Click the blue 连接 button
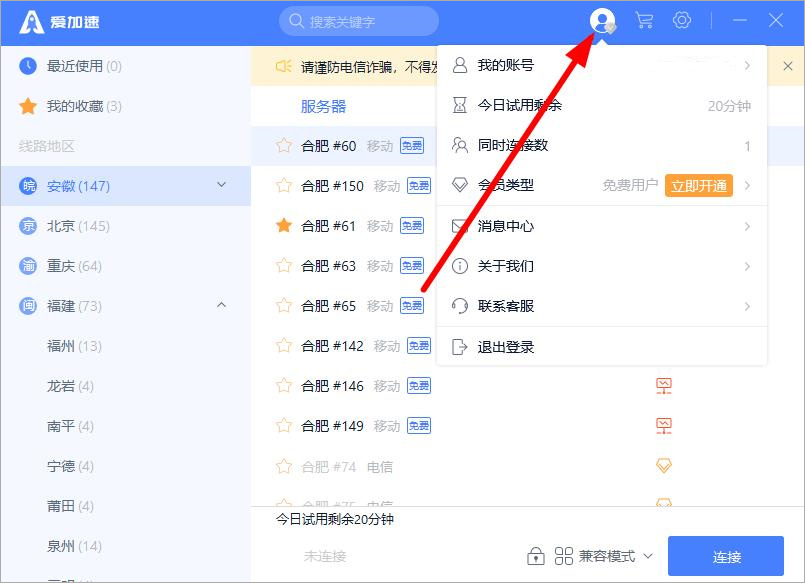The width and height of the screenshot is (805, 583). [x=725, y=556]
